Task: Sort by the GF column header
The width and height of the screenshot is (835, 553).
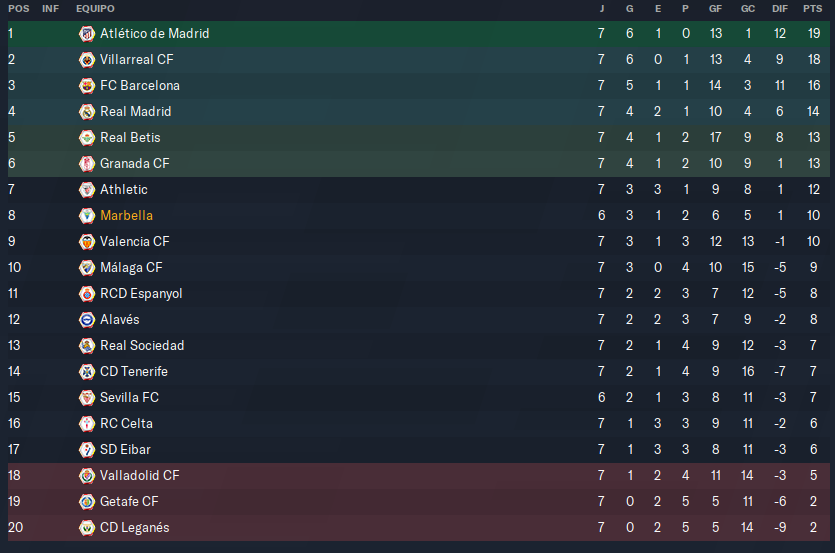Action: pos(715,9)
